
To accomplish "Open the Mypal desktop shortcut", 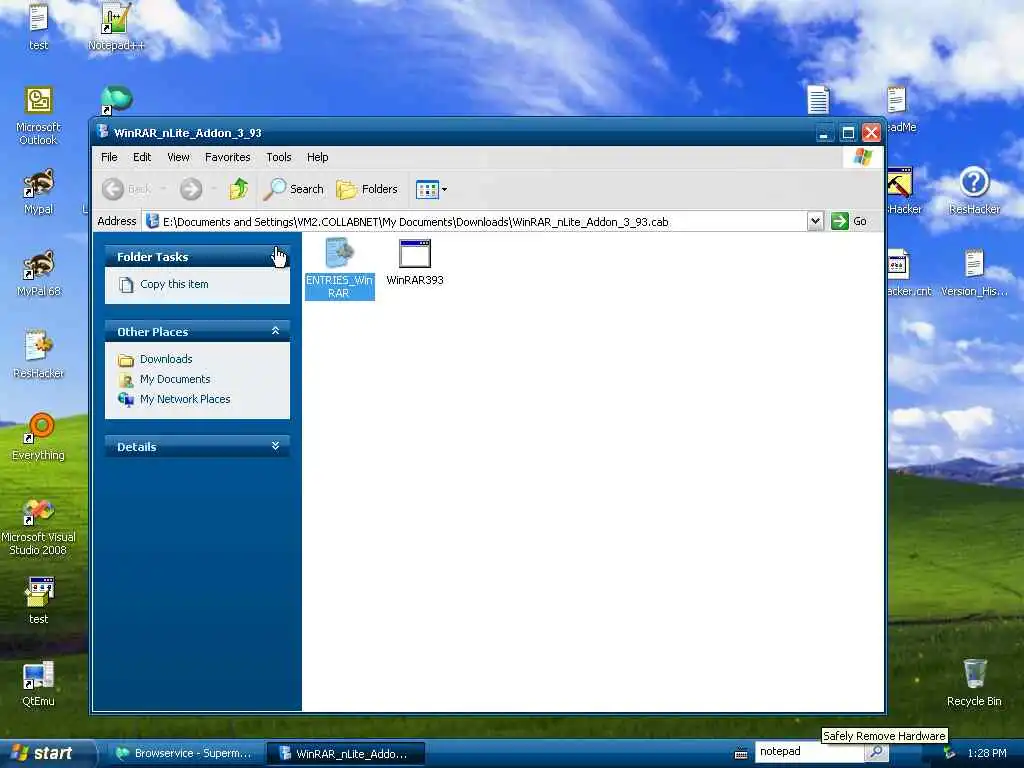I will click(39, 191).
